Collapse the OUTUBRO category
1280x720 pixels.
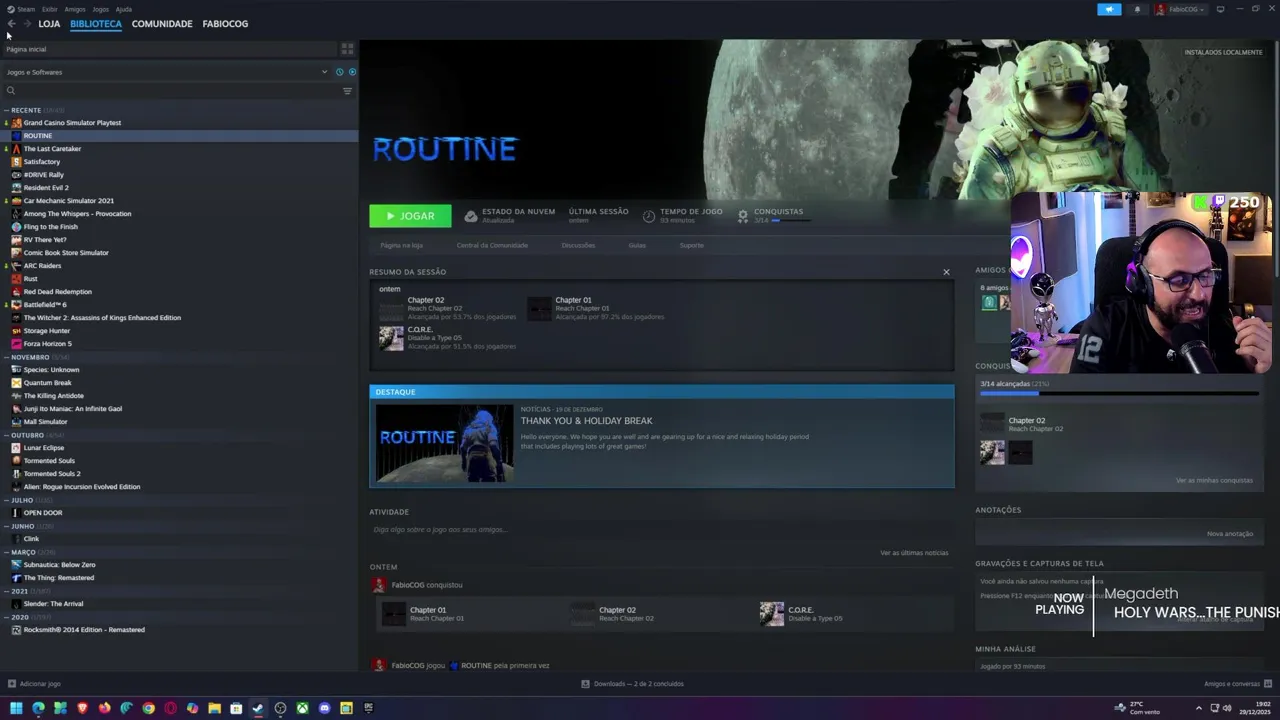pyautogui.click(x=7, y=435)
